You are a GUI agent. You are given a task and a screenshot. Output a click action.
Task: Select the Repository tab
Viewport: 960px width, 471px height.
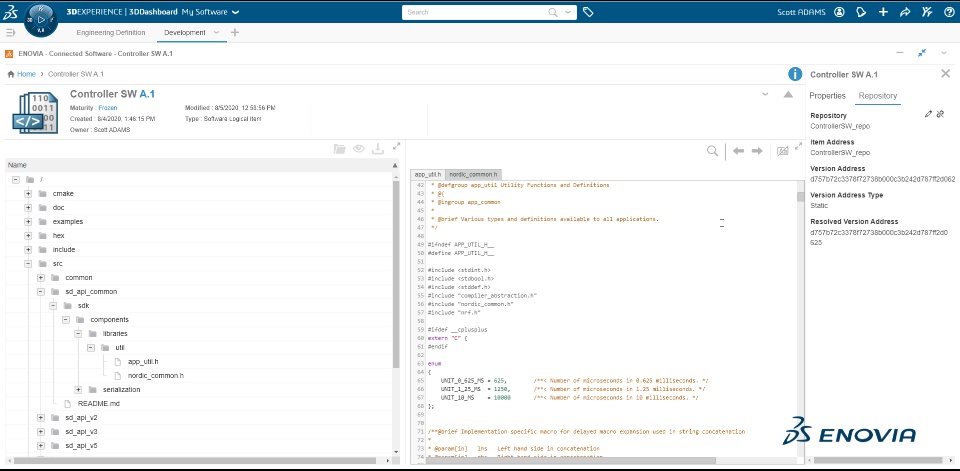877,96
